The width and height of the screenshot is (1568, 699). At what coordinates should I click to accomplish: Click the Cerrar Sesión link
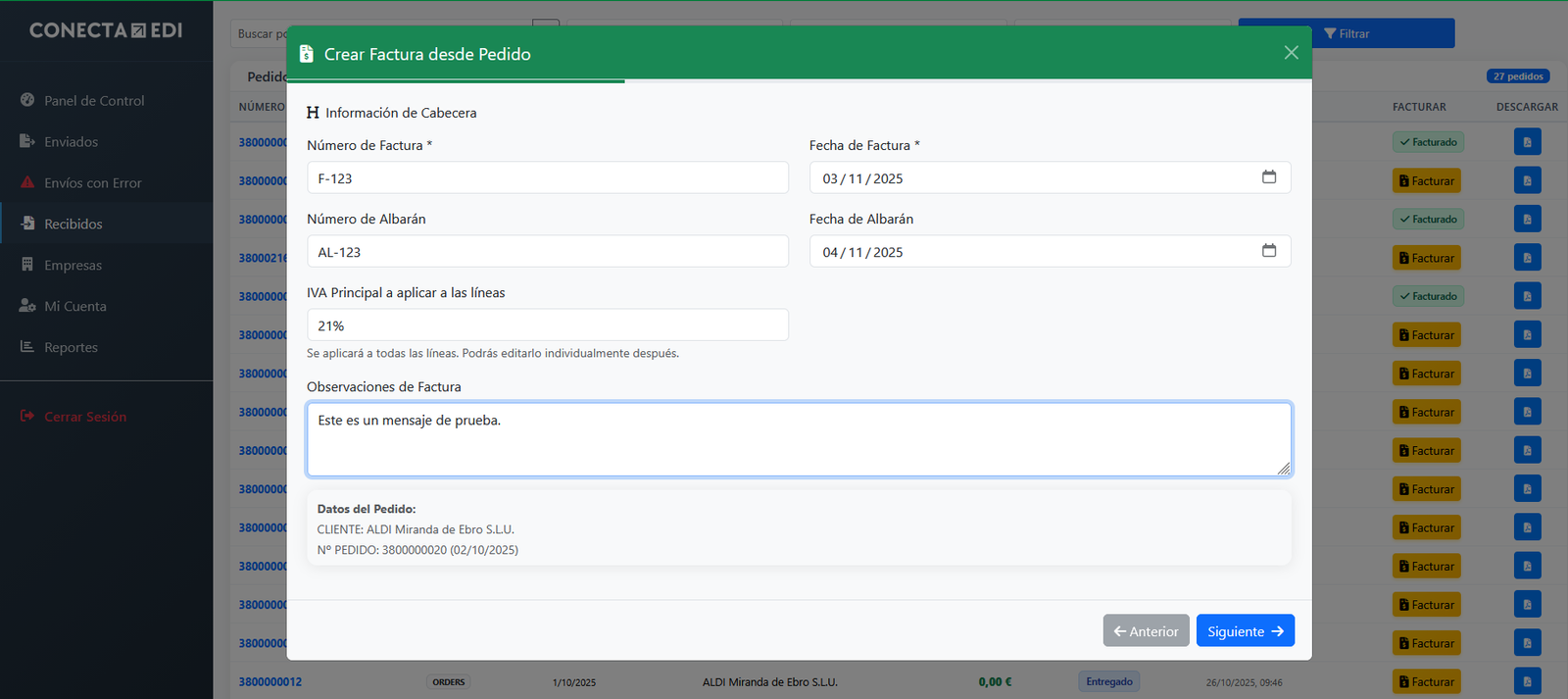[84, 417]
